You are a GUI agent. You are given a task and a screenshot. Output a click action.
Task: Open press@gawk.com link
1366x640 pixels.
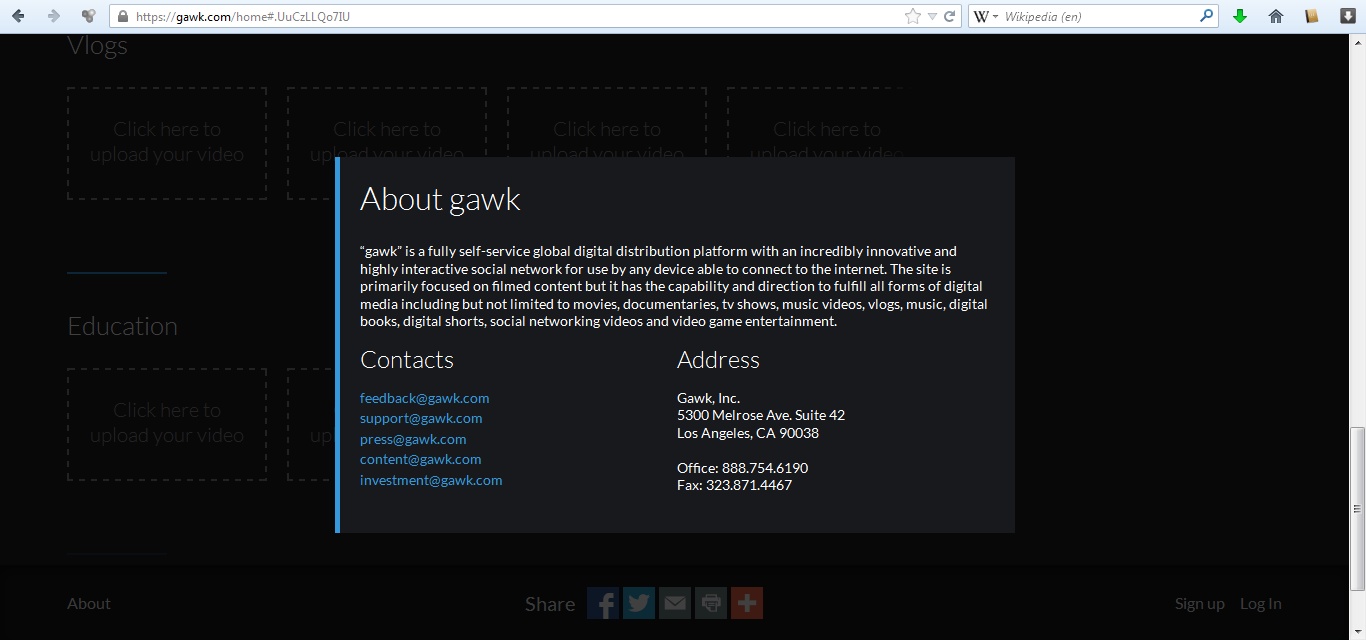tap(413, 439)
